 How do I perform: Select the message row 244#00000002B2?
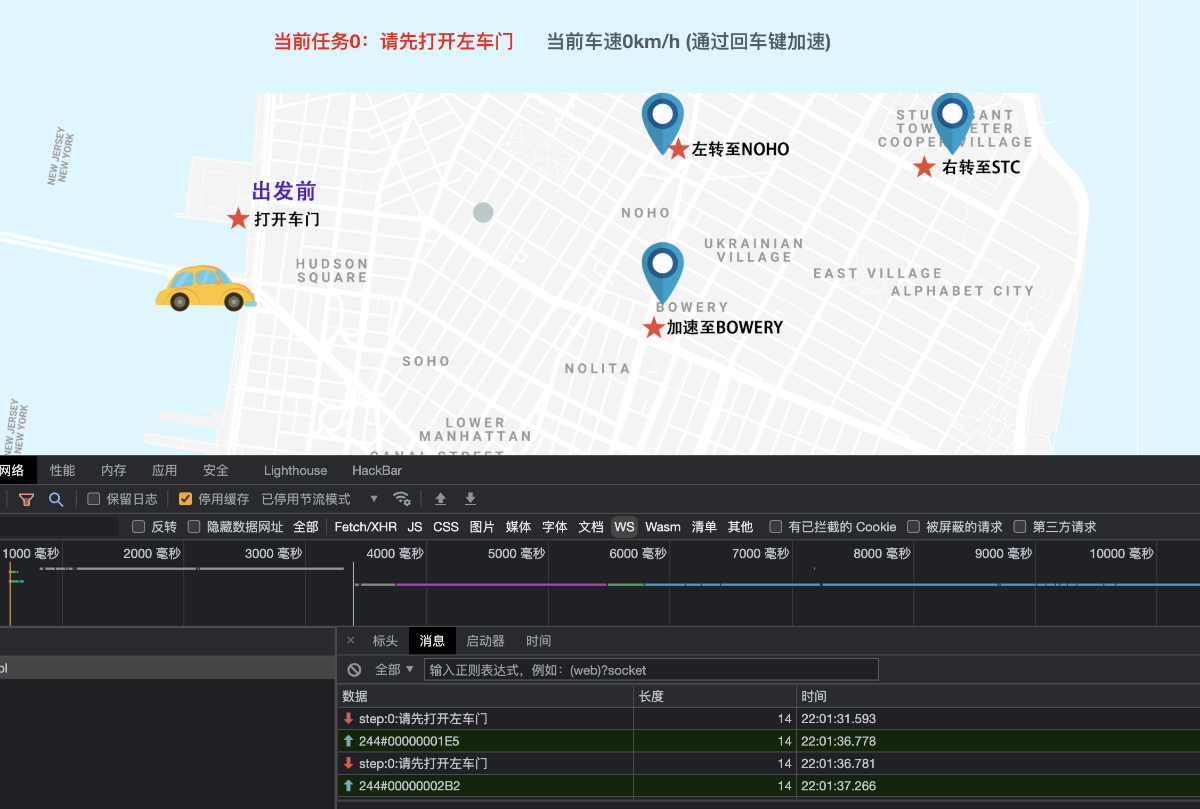[768, 786]
